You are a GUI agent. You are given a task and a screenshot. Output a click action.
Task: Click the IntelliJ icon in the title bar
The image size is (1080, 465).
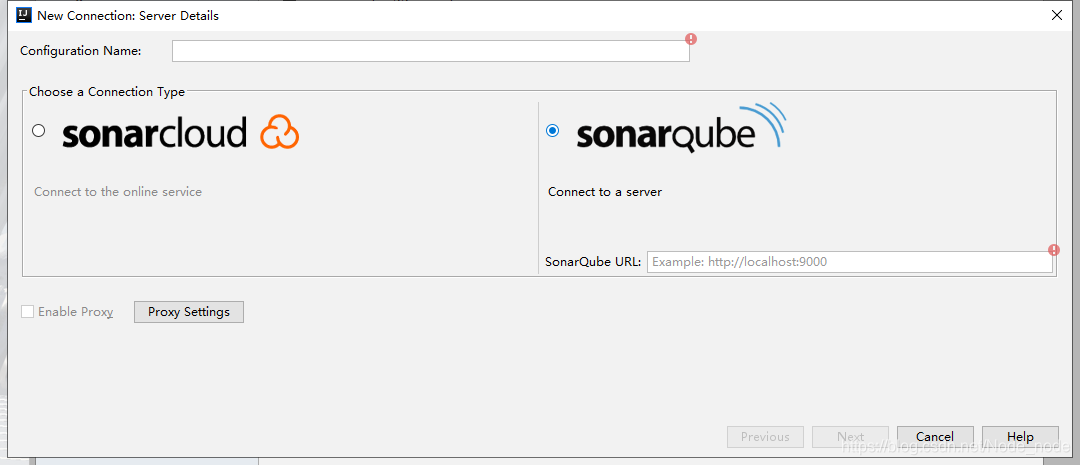pos(24,14)
